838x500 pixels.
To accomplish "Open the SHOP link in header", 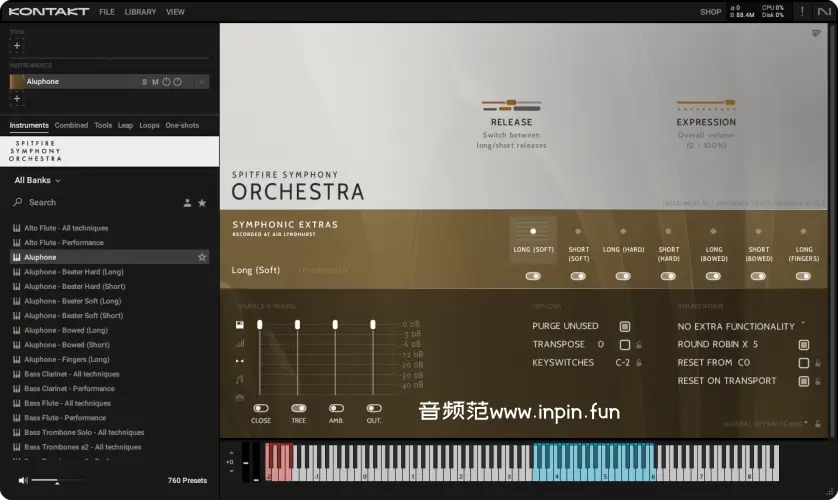I will click(x=710, y=12).
